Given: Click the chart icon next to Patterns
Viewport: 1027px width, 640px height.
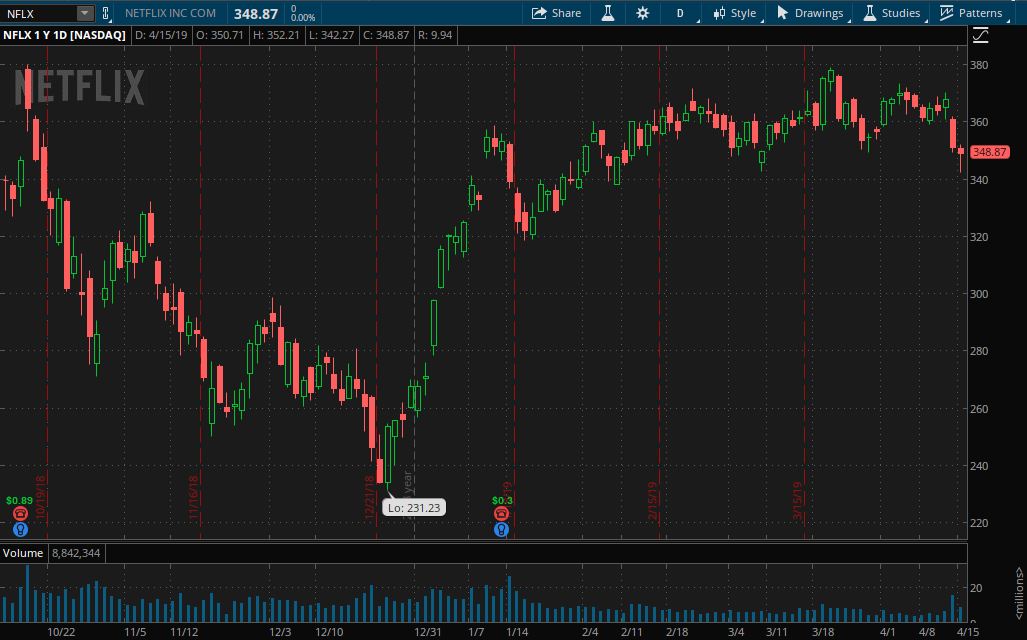Looking at the screenshot, I should point(946,13).
